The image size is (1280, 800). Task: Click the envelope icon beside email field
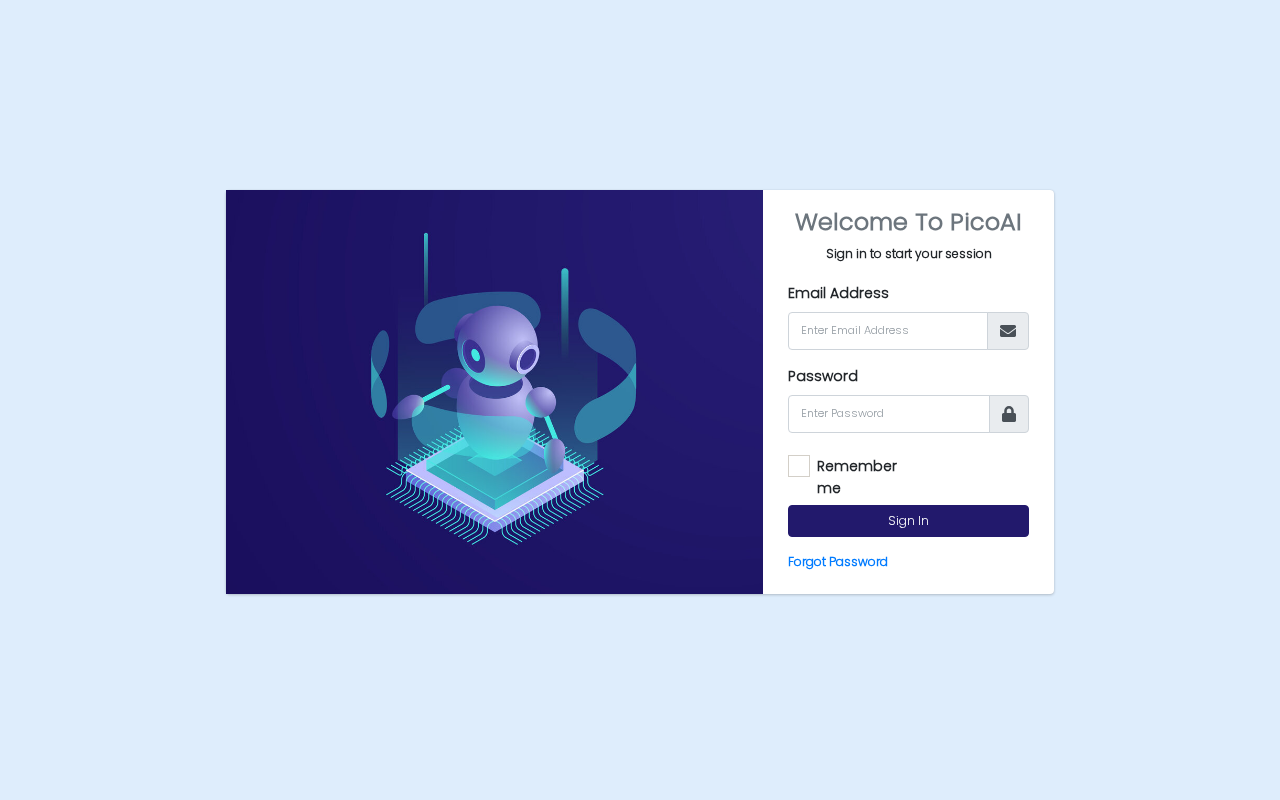pyautogui.click(x=1008, y=331)
